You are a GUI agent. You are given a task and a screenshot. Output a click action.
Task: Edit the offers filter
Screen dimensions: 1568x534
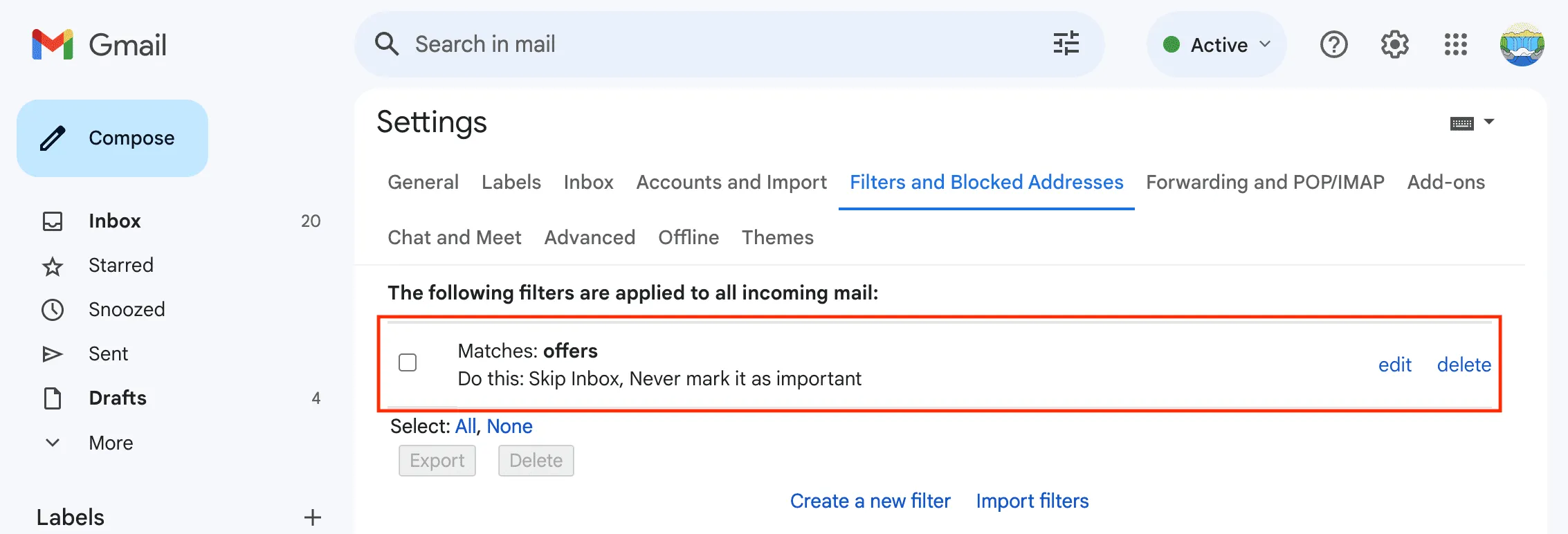click(1394, 365)
